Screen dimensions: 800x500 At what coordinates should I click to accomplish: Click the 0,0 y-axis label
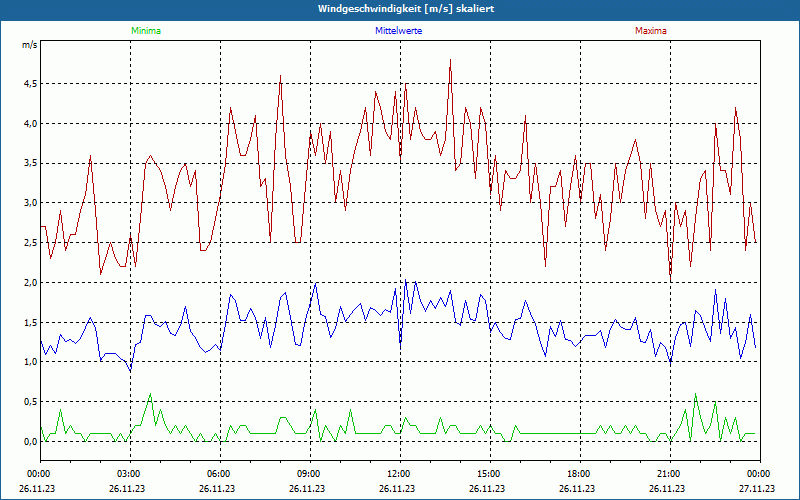pos(30,442)
